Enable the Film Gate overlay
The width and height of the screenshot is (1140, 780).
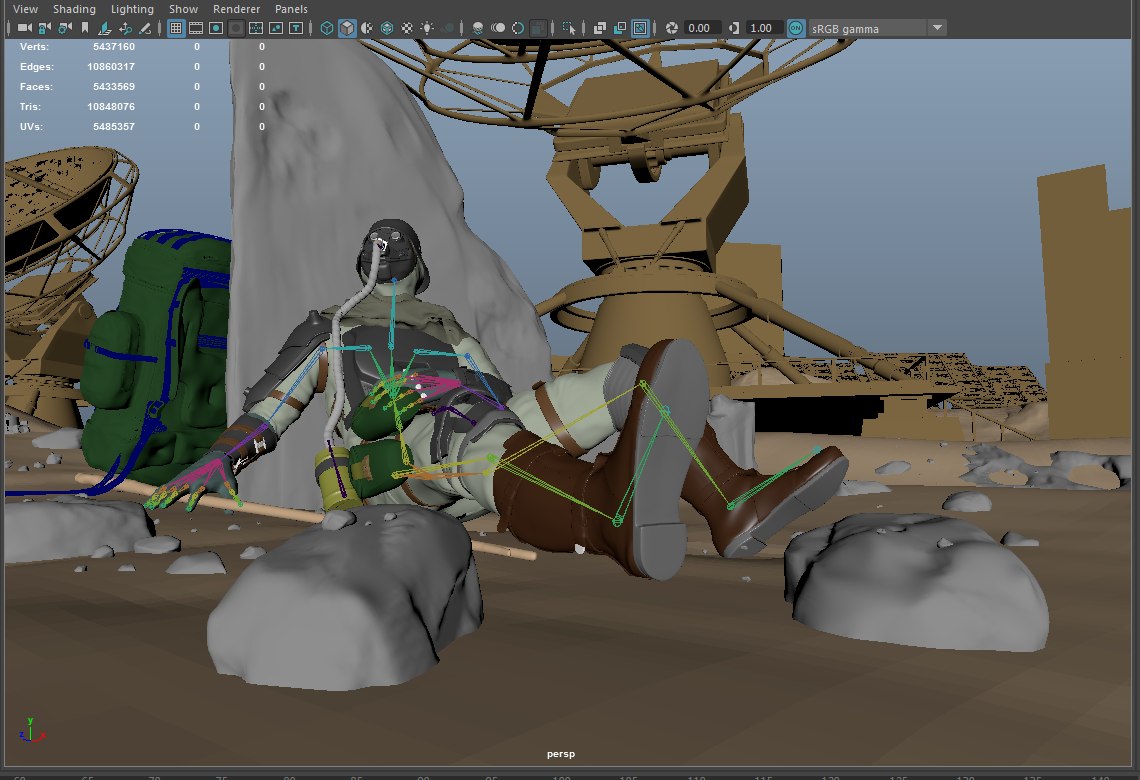[195, 28]
